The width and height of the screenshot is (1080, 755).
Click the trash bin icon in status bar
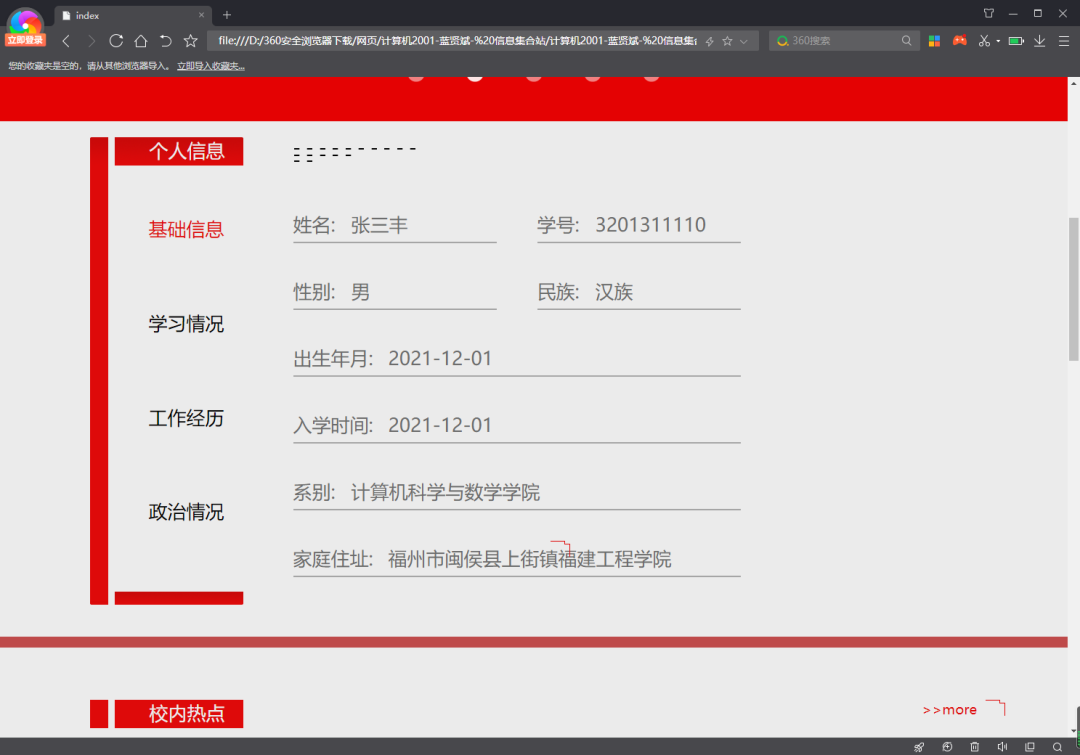tap(975, 747)
